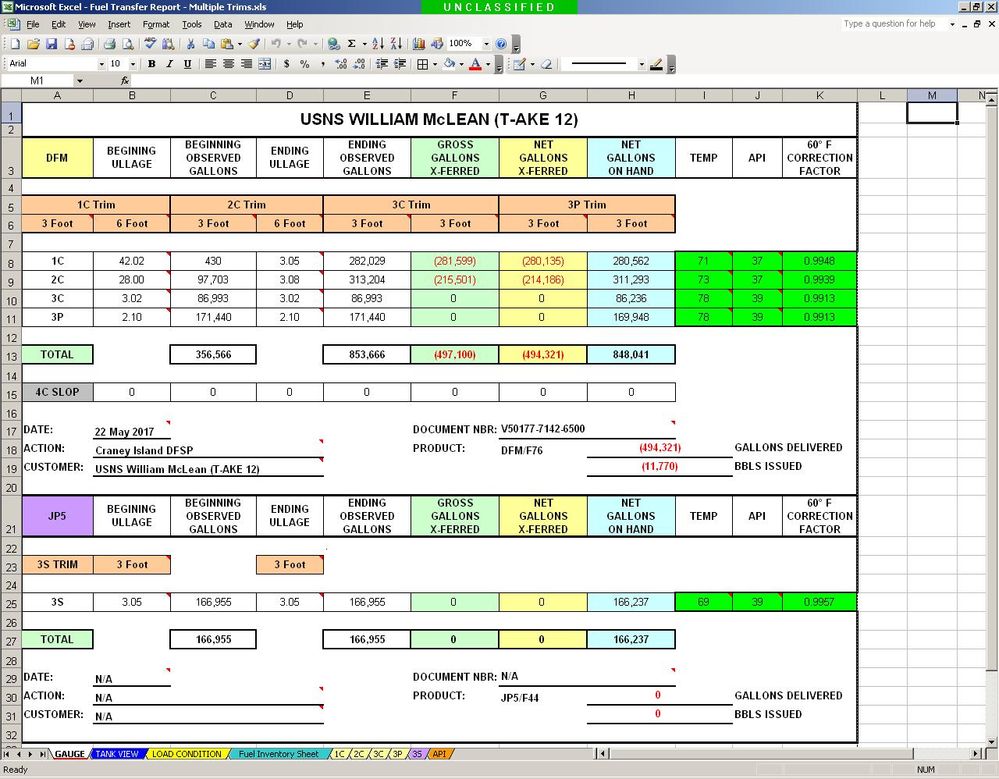
Task: Open the Borders dropdown arrow
Action: 435,64
